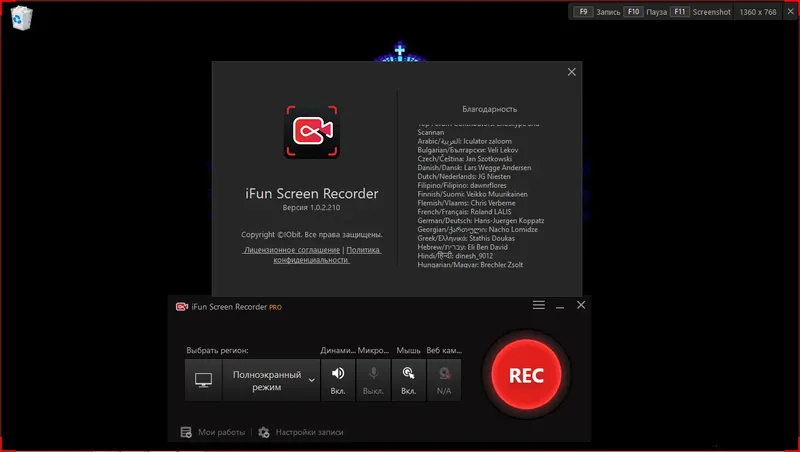Toggle mouse click effects (Мышь)

pos(408,380)
